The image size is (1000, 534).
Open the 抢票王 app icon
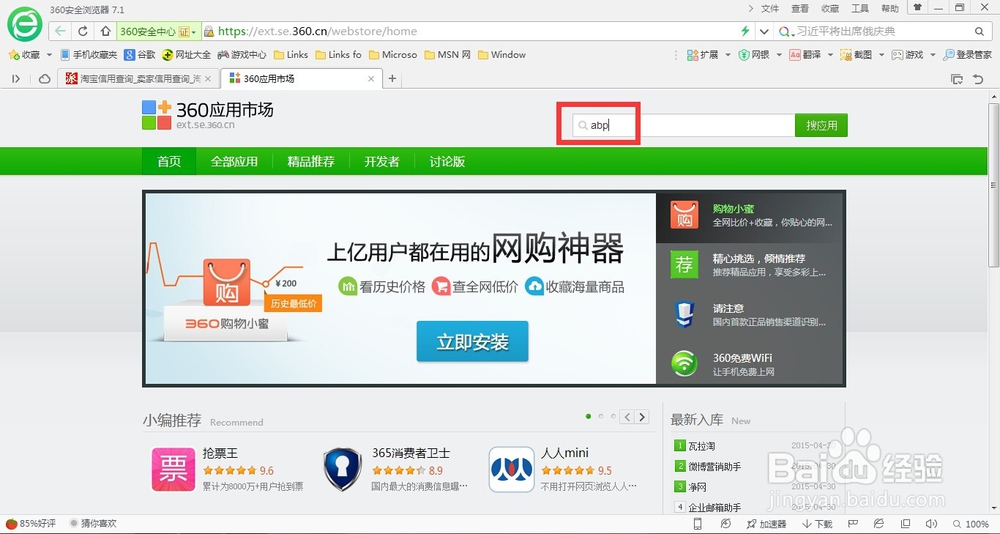(x=173, y=470)
